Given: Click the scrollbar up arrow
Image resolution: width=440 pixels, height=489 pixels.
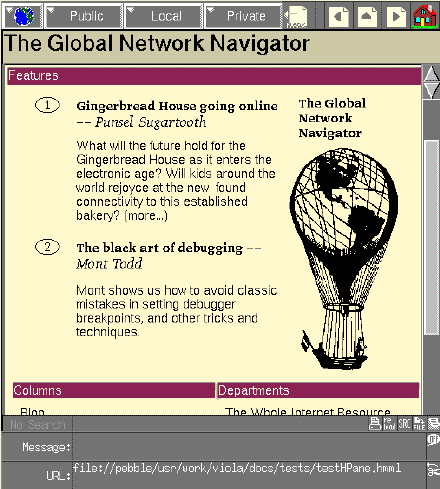Looking at the screenshot, I should click(432, 73).
